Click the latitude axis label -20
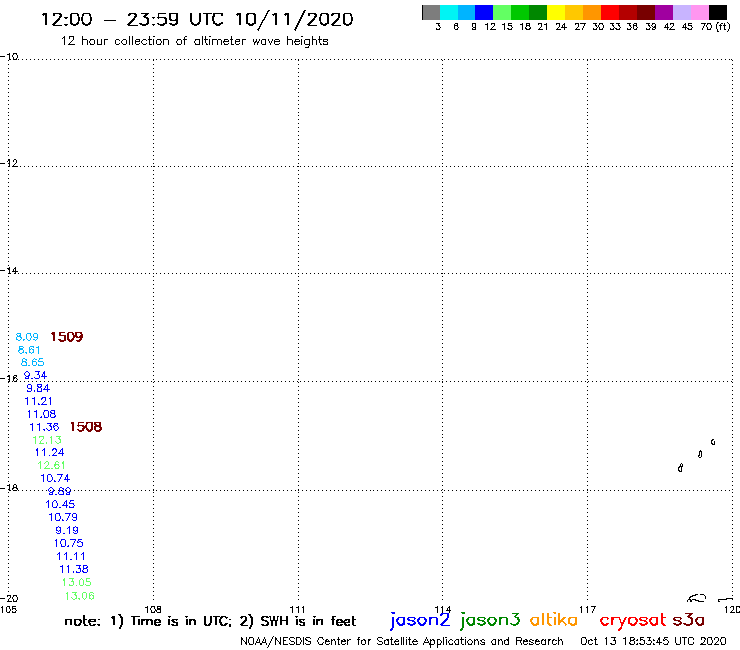The width and height of the screenshot is (740, 650). click(x=9, y=599)
